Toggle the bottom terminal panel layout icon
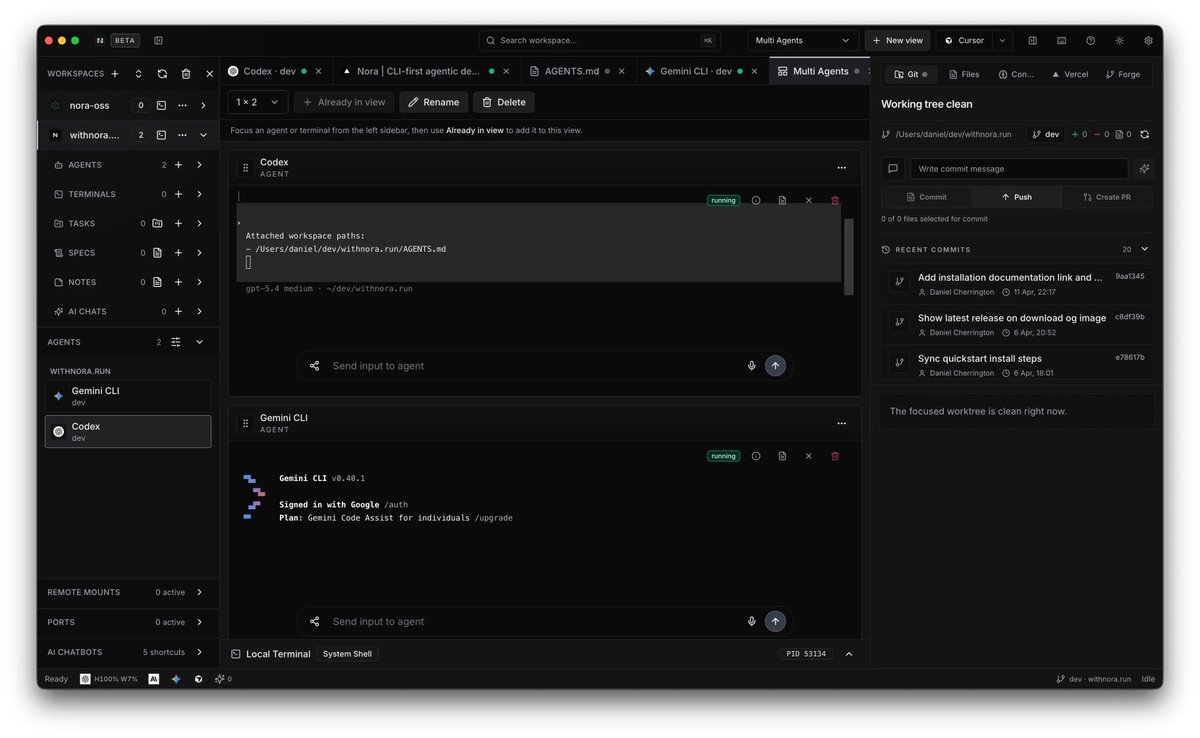1200x738 pixels. click(1061, 41)
